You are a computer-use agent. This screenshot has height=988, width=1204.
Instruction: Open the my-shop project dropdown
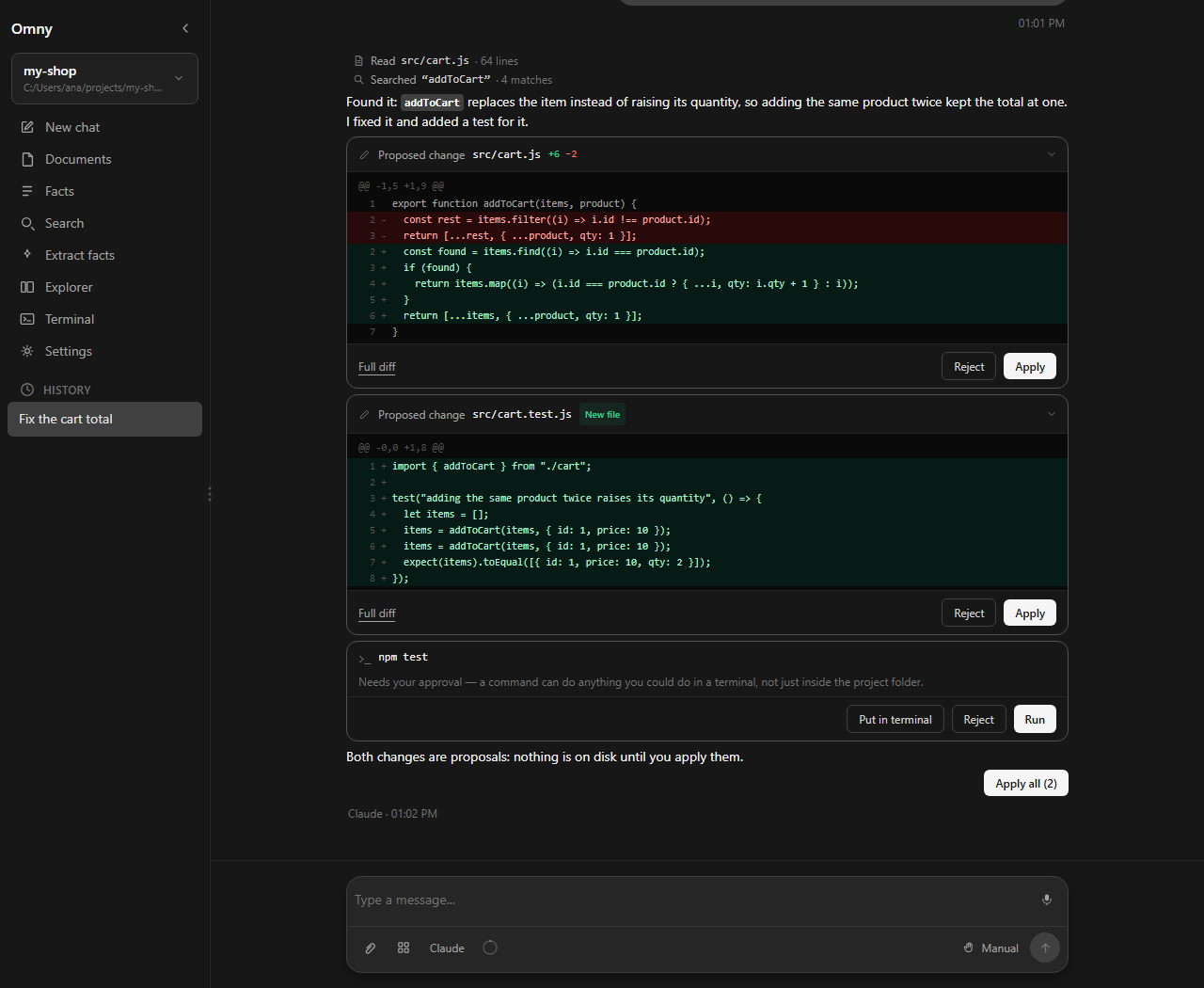click(104, 78)
